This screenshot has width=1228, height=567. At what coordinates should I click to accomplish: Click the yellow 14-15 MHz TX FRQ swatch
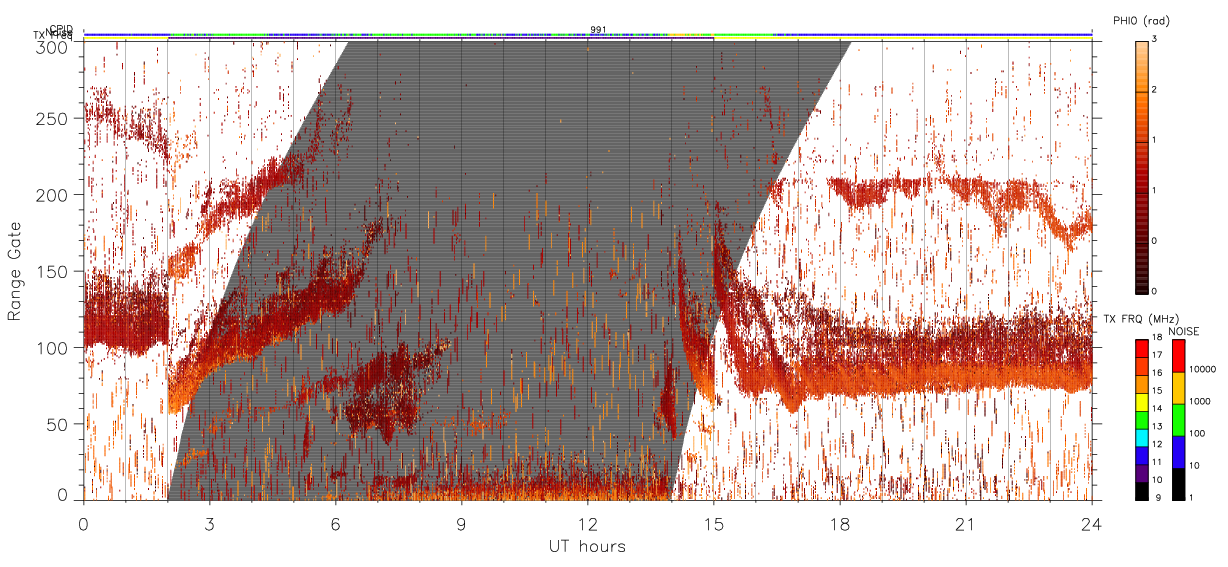[1142, 402]
